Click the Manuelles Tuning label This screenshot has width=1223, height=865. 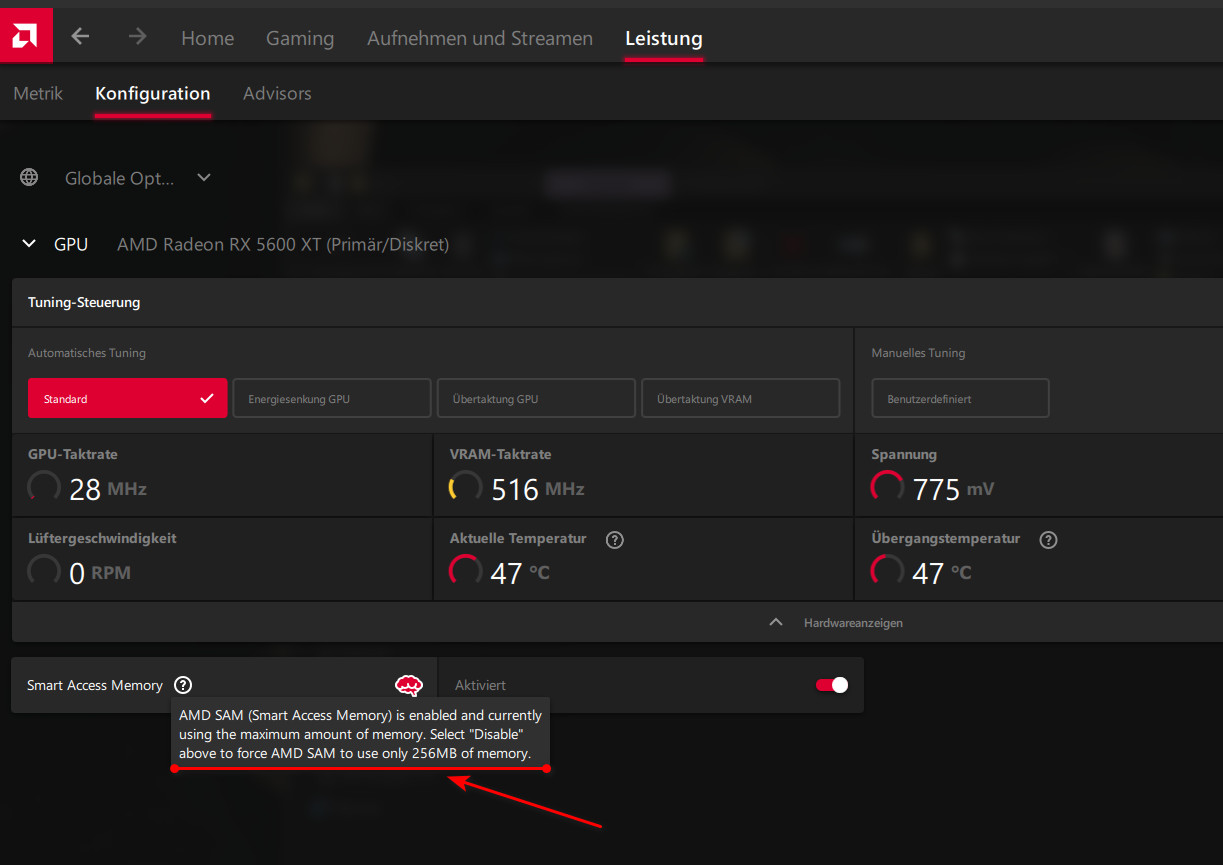coord(918,353)
